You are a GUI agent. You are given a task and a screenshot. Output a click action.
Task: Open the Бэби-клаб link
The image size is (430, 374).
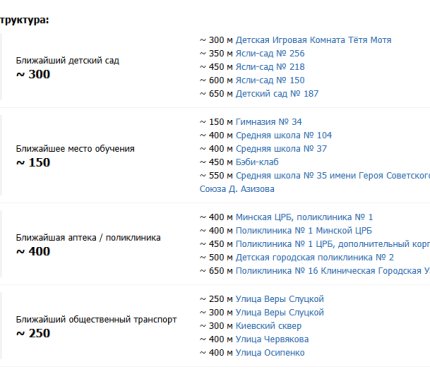pos(257,162)
